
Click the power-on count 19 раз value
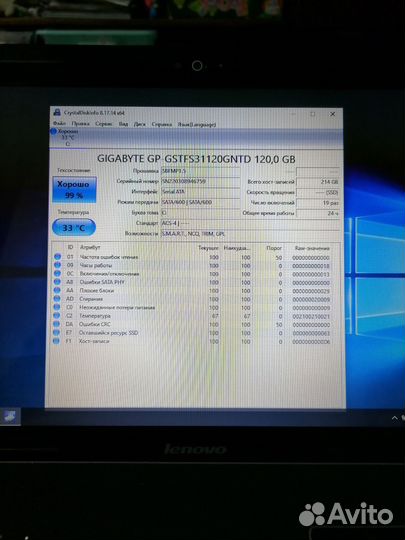click(318, 203)
